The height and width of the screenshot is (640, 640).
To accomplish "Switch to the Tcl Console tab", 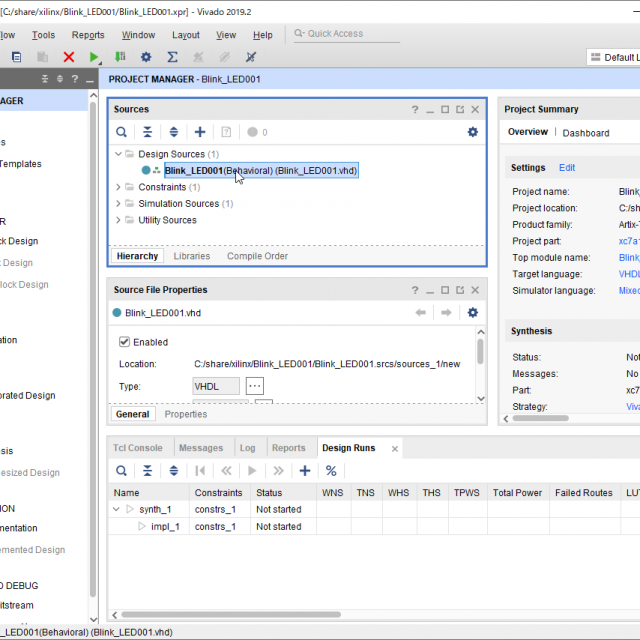I will click(138, 448).
